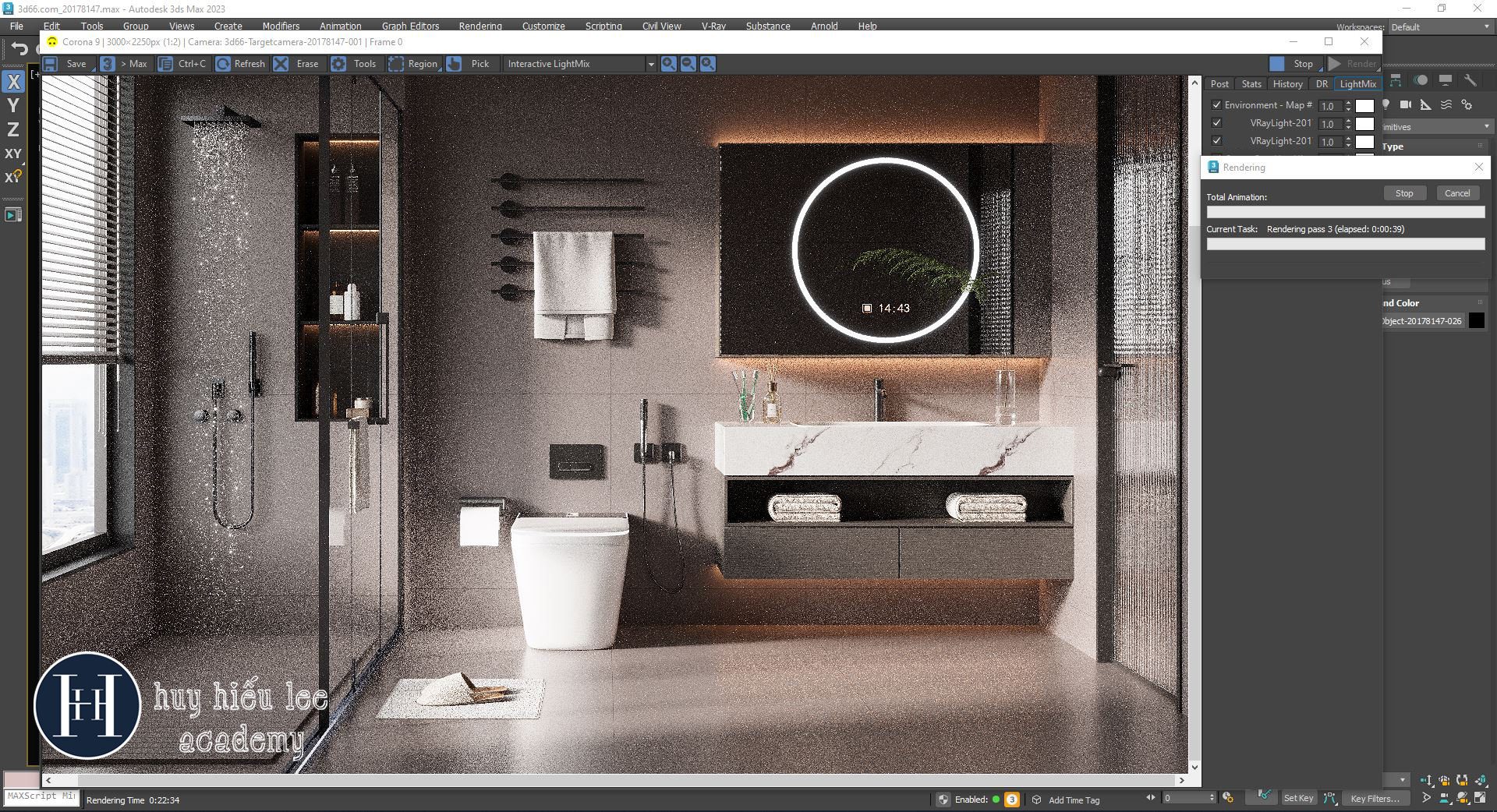Uncheck the Environment - Map light in LightMix

click(x=1218, y=104)
